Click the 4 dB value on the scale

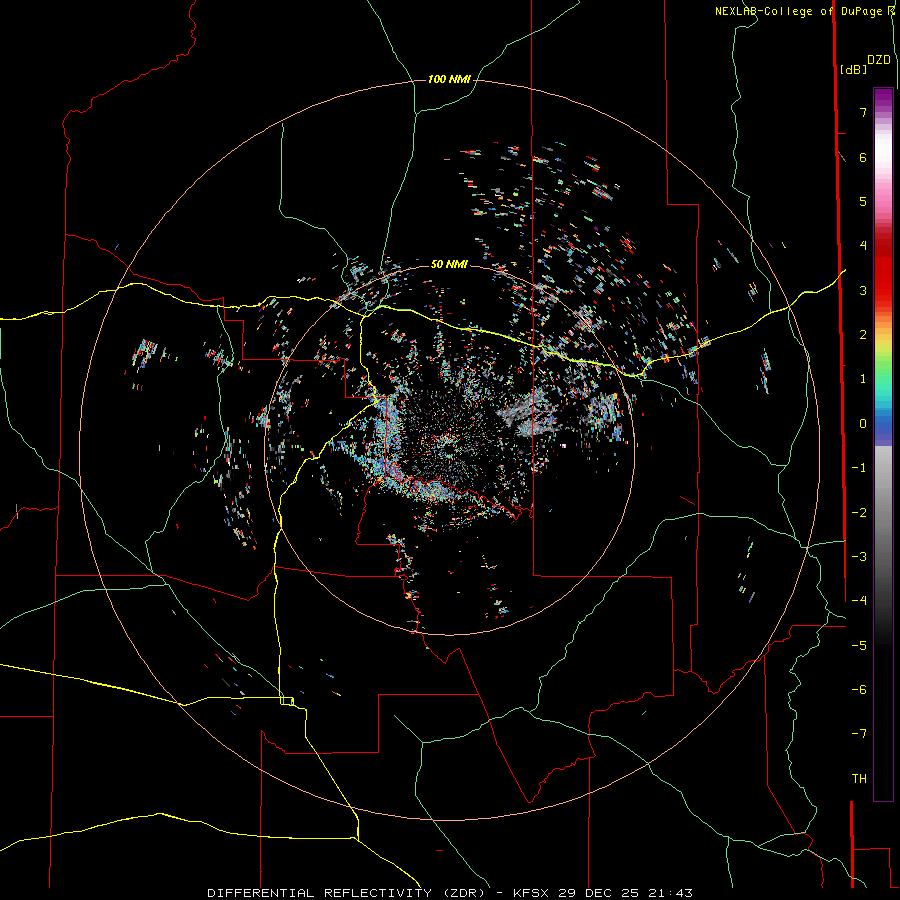pos(863,246)
